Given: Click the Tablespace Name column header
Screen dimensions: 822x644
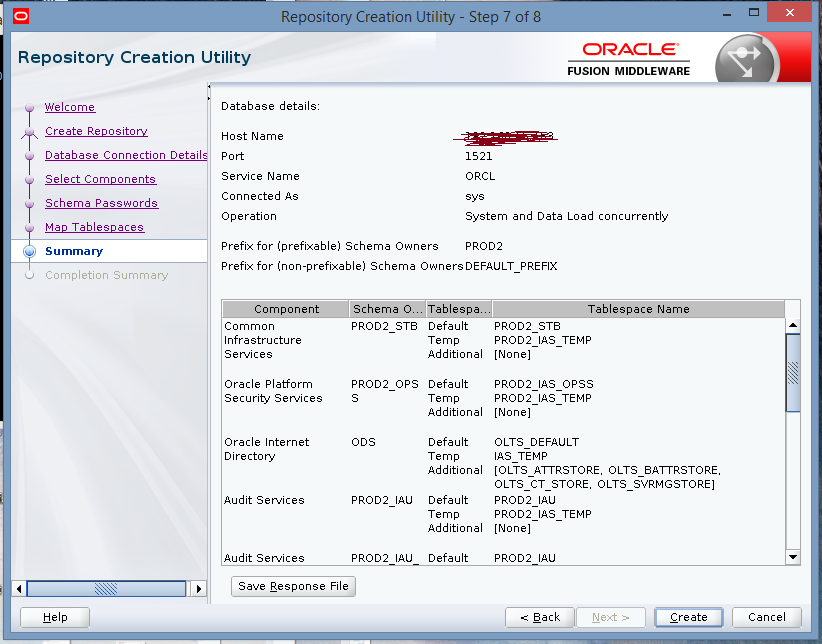Looking at the screenshot, I should pos(639,309).
